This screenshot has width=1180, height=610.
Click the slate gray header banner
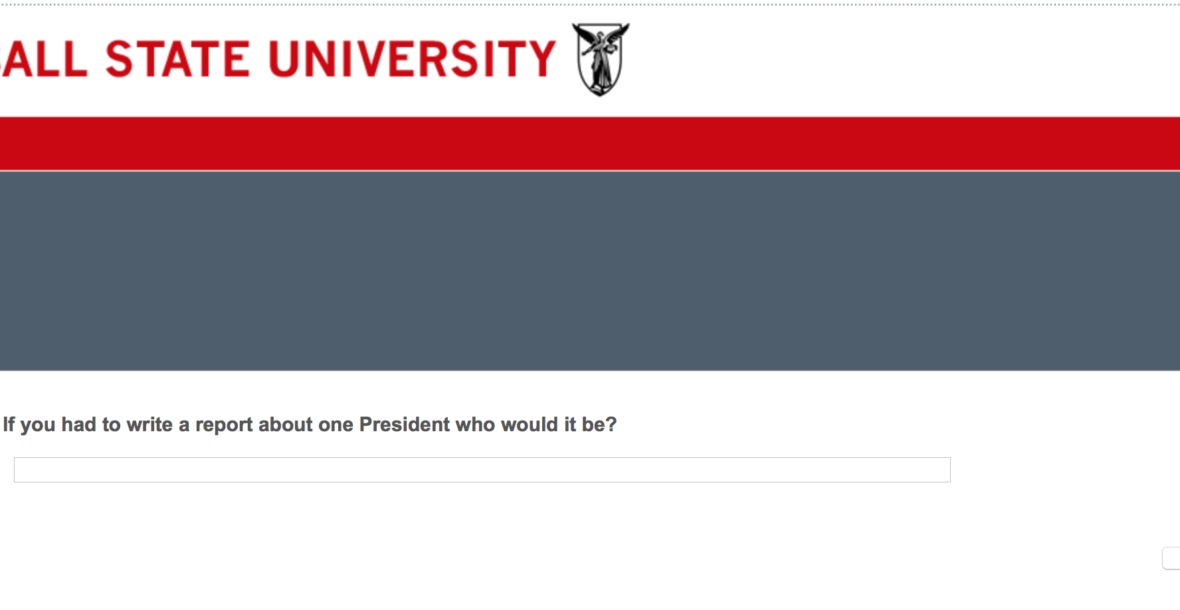coord(590,270)
